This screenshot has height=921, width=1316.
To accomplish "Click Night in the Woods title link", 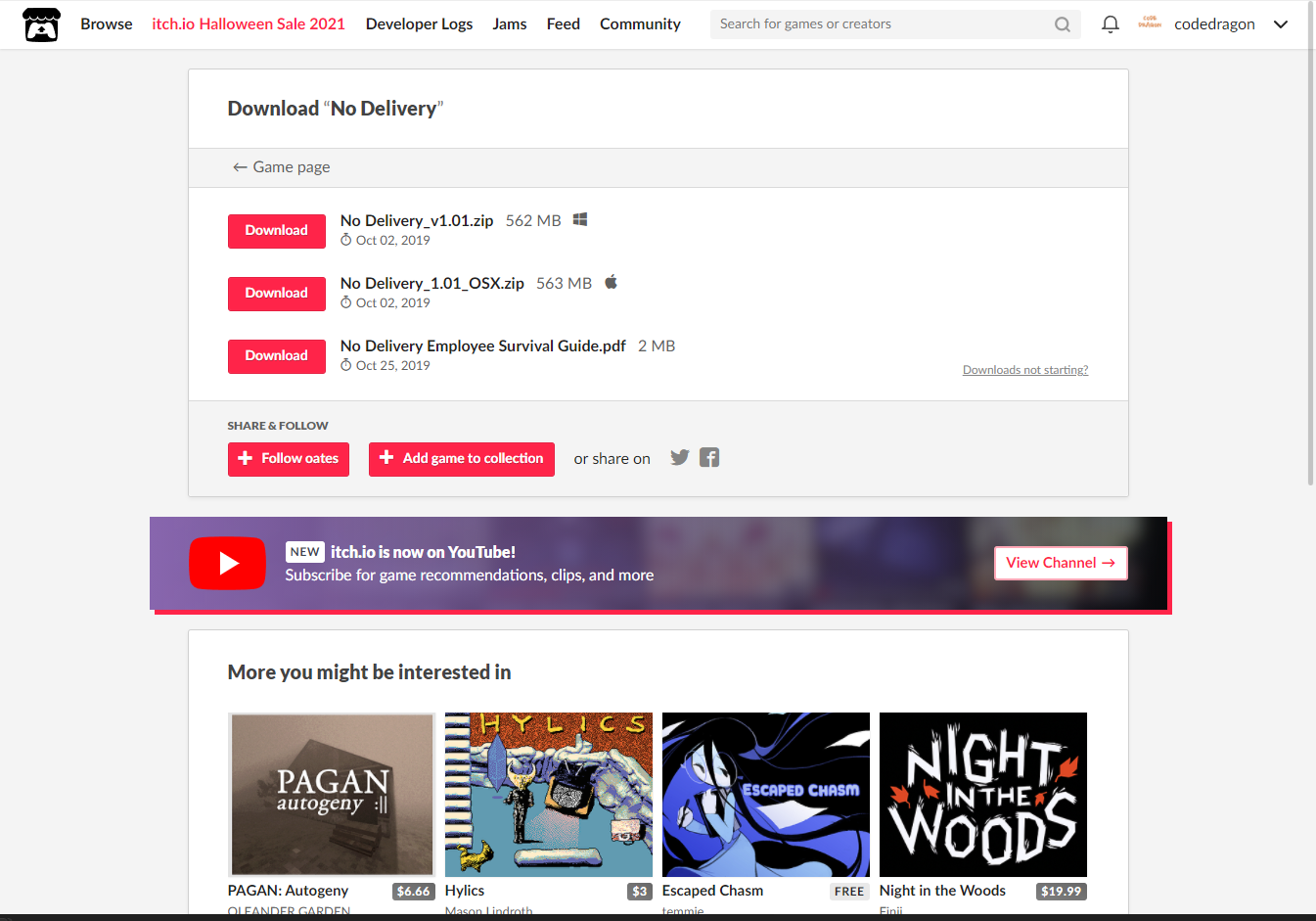I will pyautogui.click(x=942, y=891).
